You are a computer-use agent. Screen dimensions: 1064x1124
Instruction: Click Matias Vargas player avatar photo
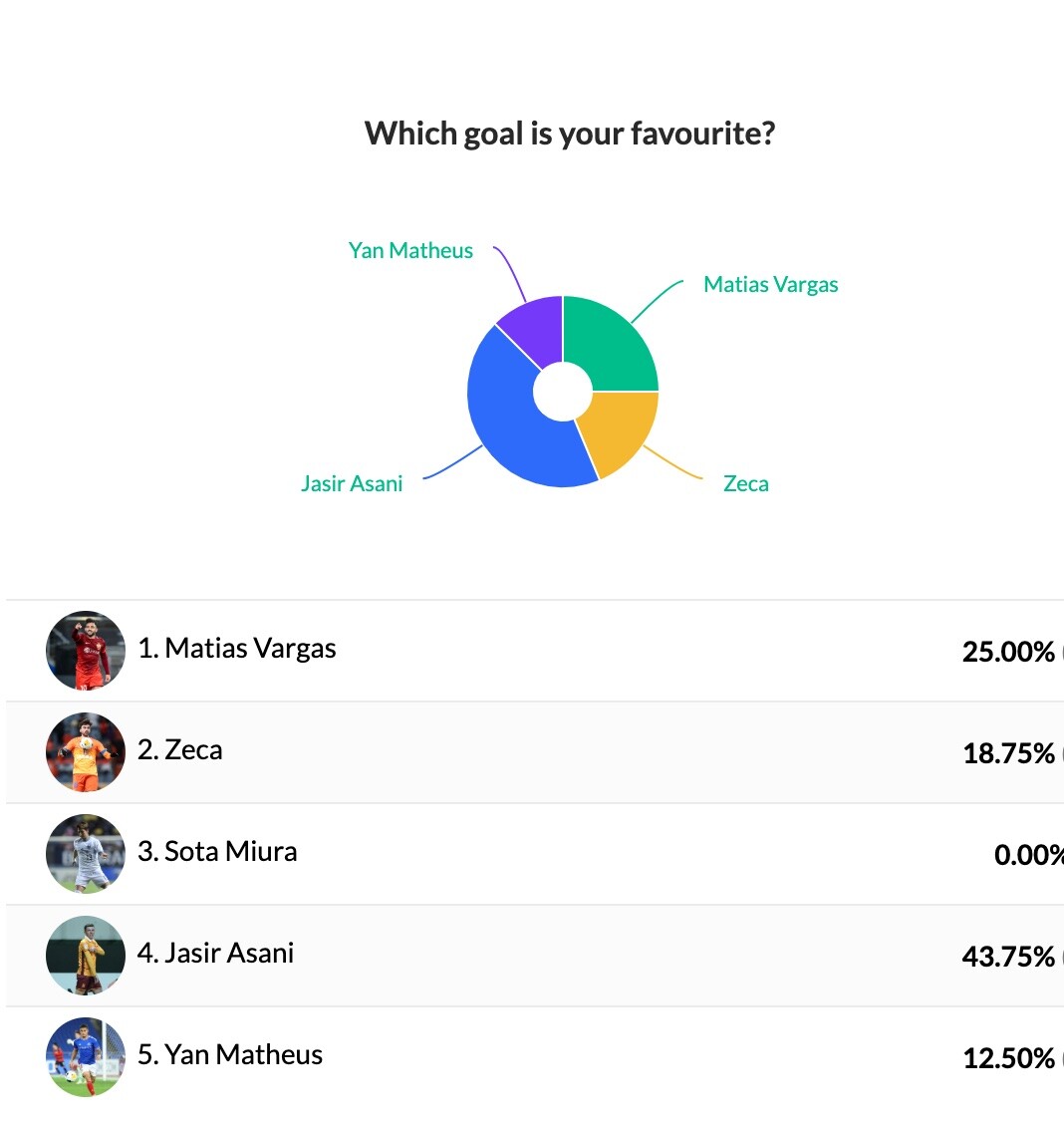(86, 651)
